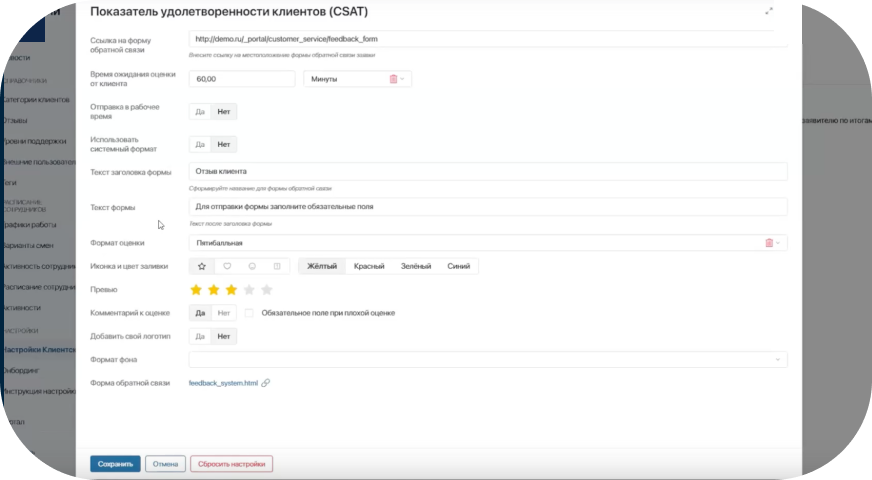This screenshot has width=872, height=480.
Task: Click the fourth grey preview star
Action: (249, 290)
